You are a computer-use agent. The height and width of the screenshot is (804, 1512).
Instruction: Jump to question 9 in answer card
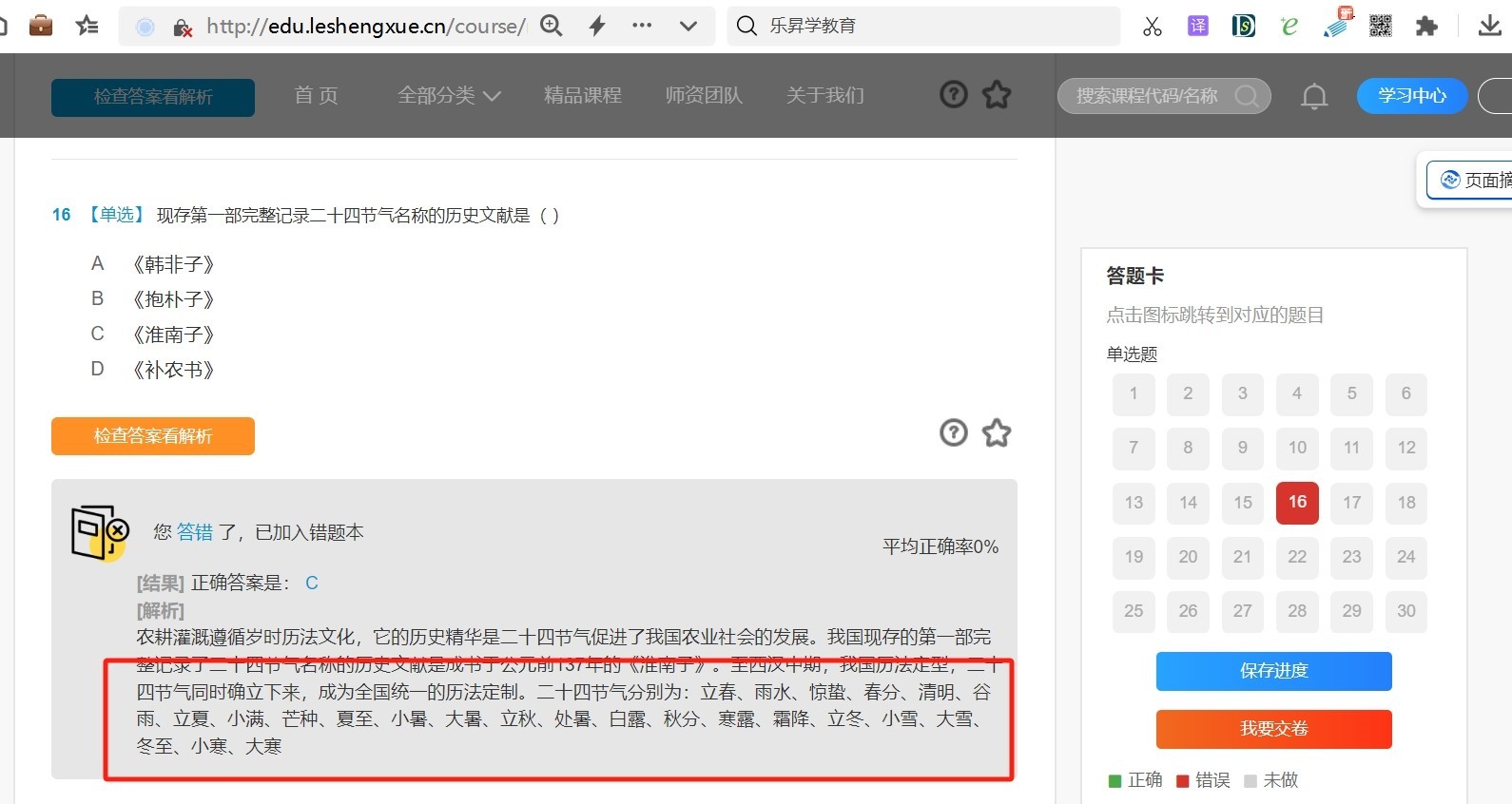[x=1242, y=448]
